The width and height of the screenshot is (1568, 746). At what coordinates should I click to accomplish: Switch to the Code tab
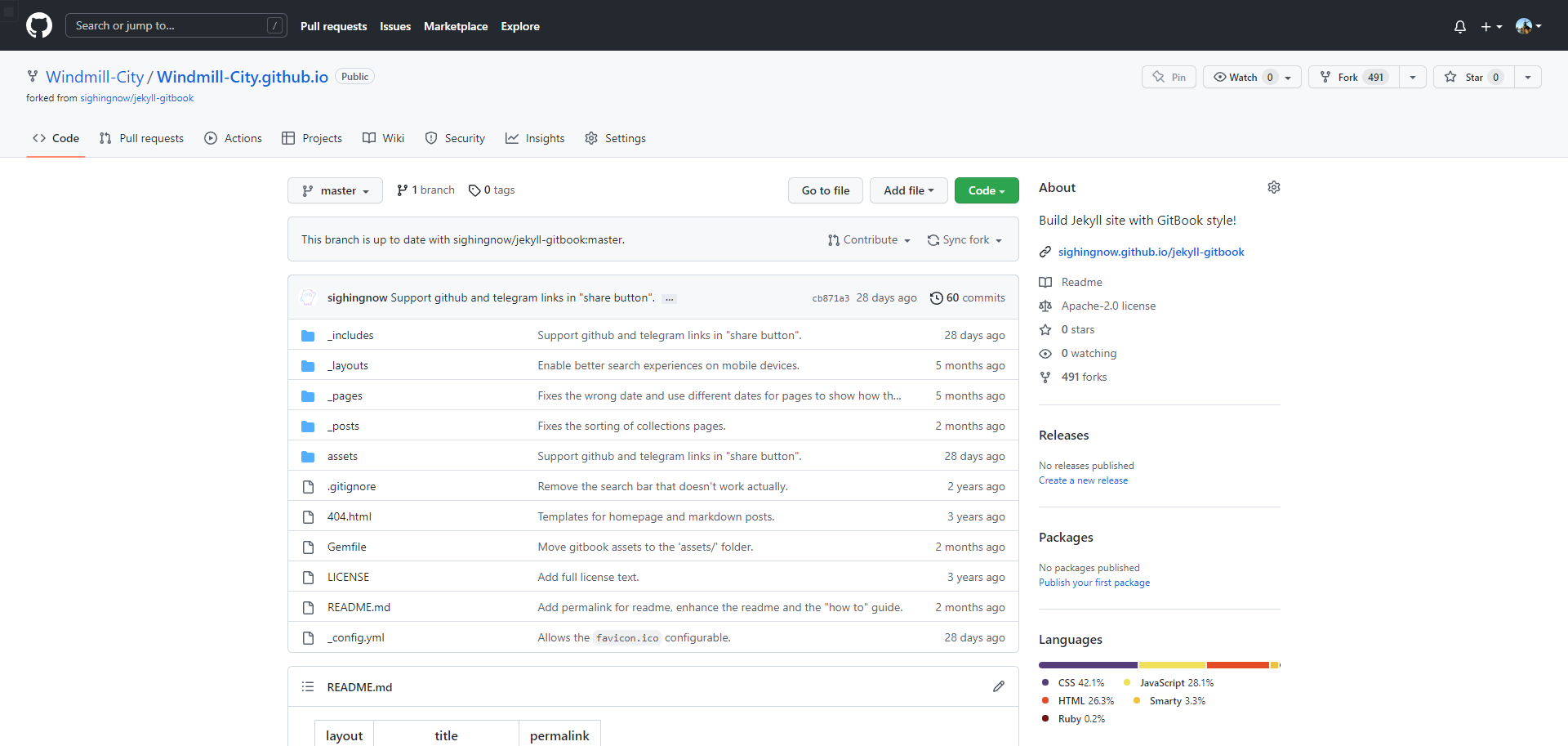click(56, 138)
